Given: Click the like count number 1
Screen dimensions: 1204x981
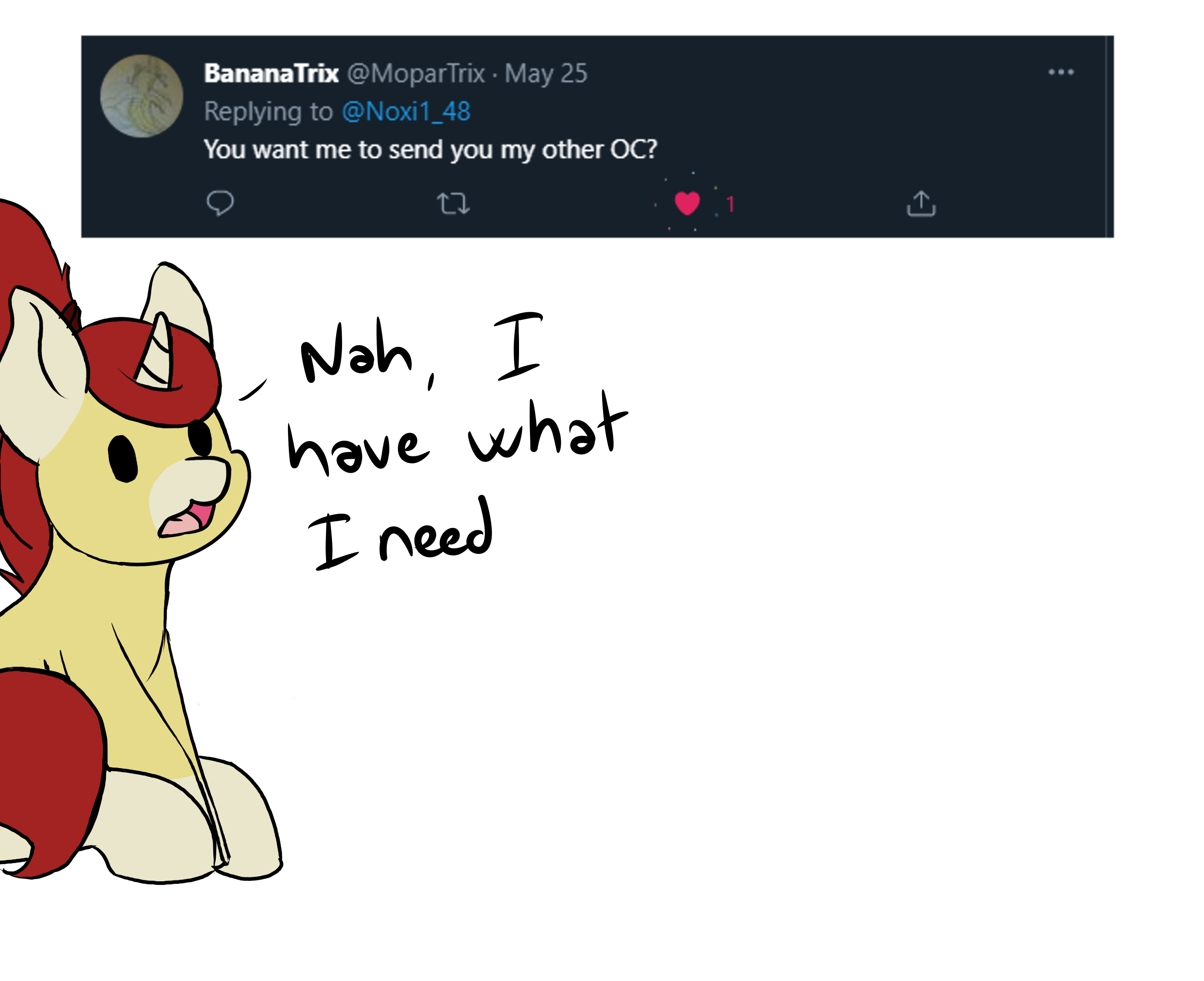Looking at the screenshot, I should (730, 204).
